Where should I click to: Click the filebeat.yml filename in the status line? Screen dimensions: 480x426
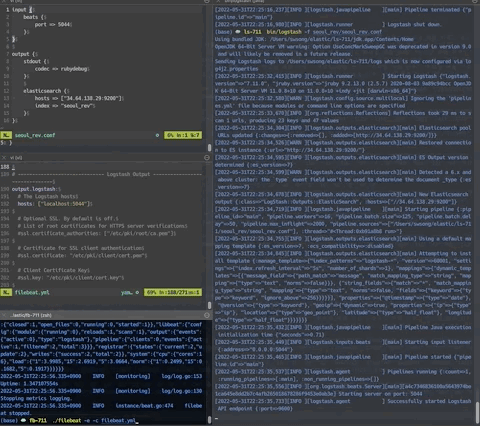(x=32, y=292)
